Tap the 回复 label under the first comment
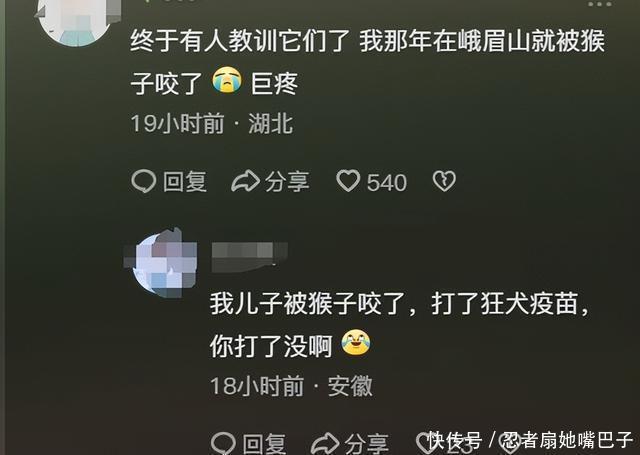This screenshot has height=455, width=640. [x=185, y=182]
